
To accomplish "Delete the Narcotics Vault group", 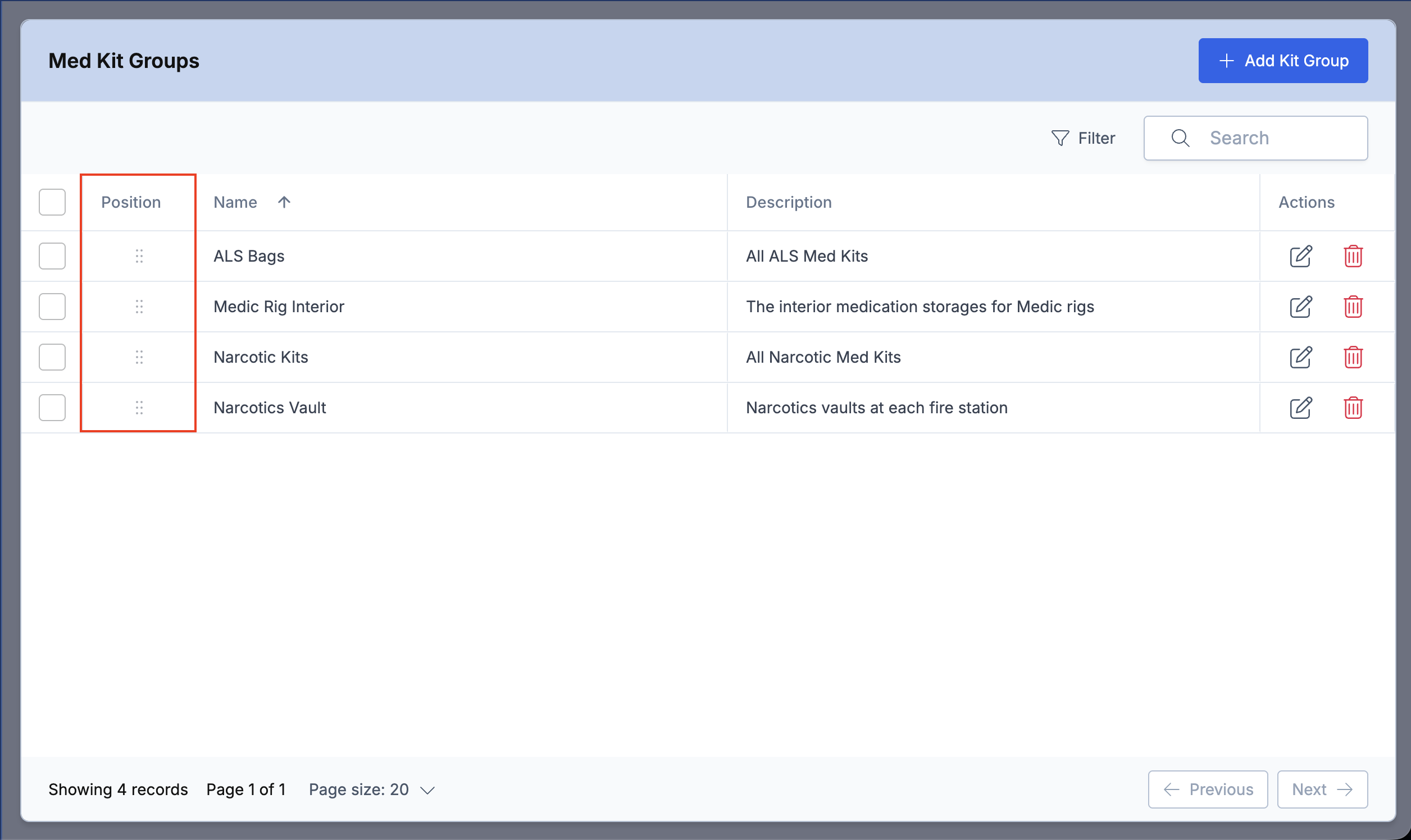I will pyautogui.click(x=1353, y=408).
